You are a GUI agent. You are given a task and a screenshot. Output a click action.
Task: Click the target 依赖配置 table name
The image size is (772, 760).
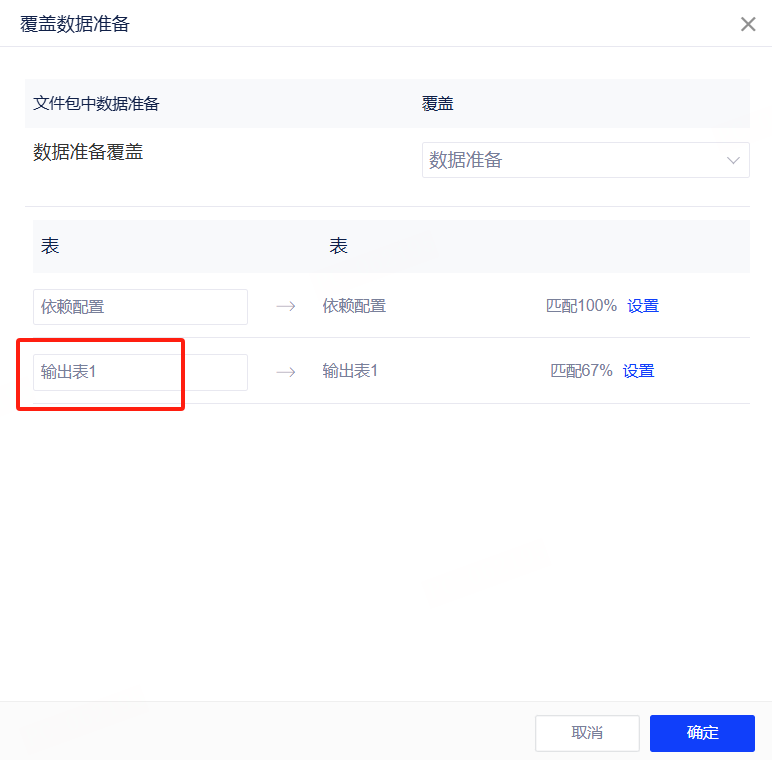point(354,306)
